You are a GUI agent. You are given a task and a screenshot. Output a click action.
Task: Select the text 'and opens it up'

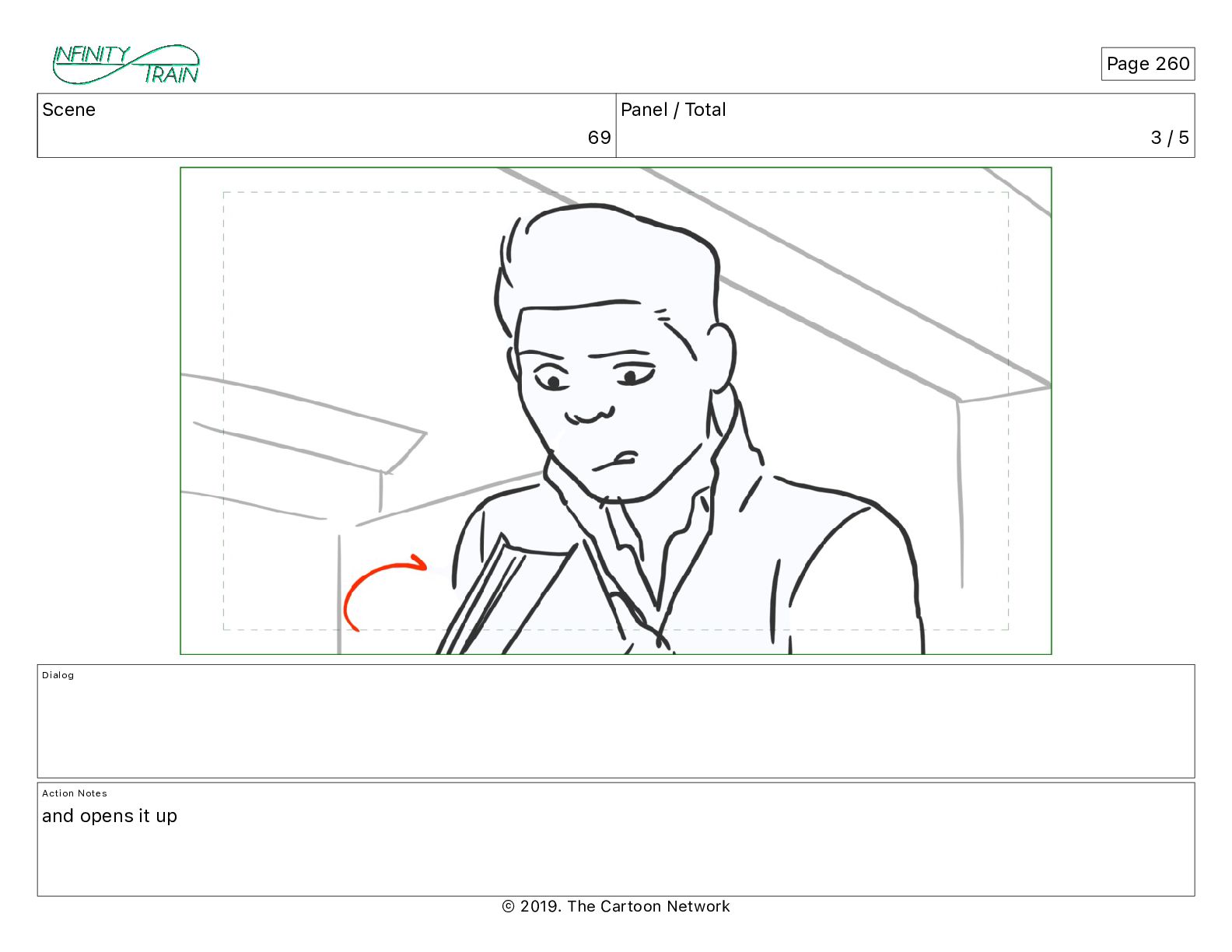(110, 816)
